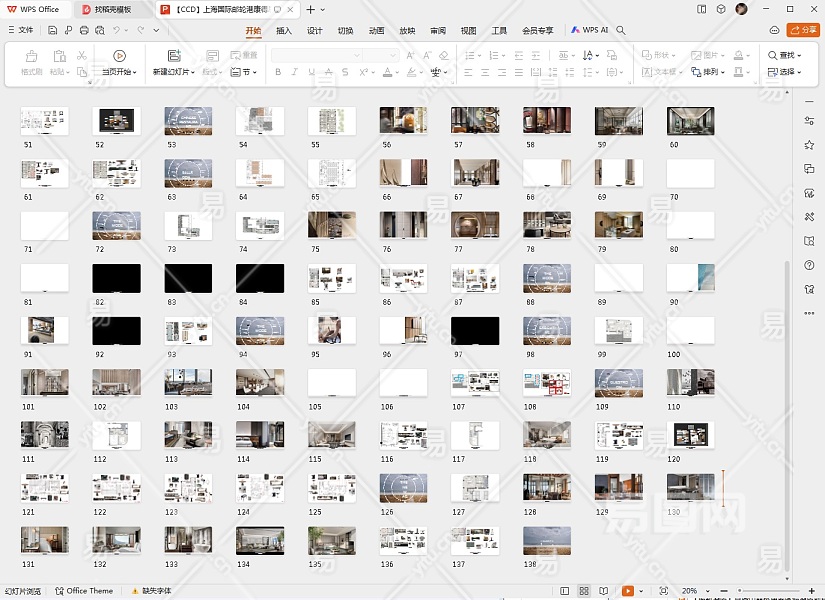This screenshot has width=825, height=600.
Task: Open the 查找 find dropdown
Action: click(x=786, y=56)
